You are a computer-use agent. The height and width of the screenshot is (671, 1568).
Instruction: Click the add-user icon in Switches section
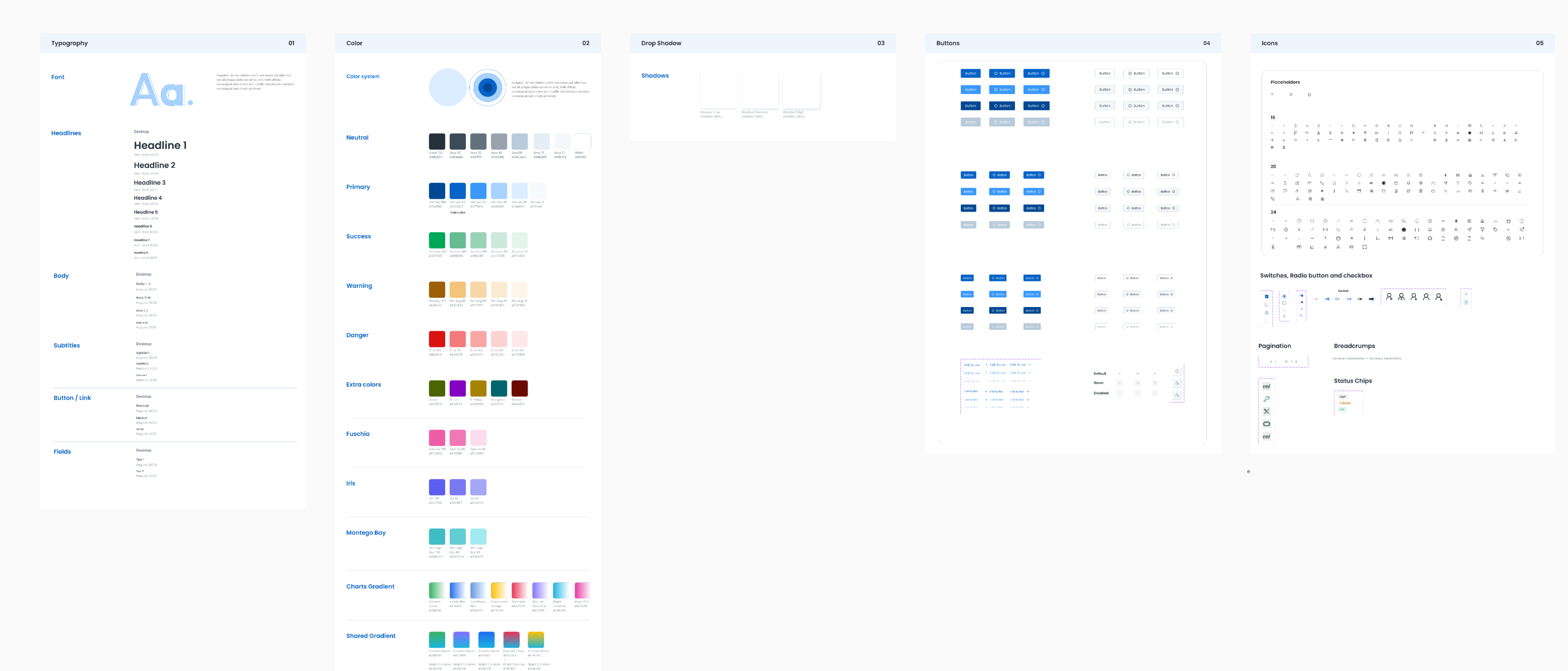pos(1414,297)
